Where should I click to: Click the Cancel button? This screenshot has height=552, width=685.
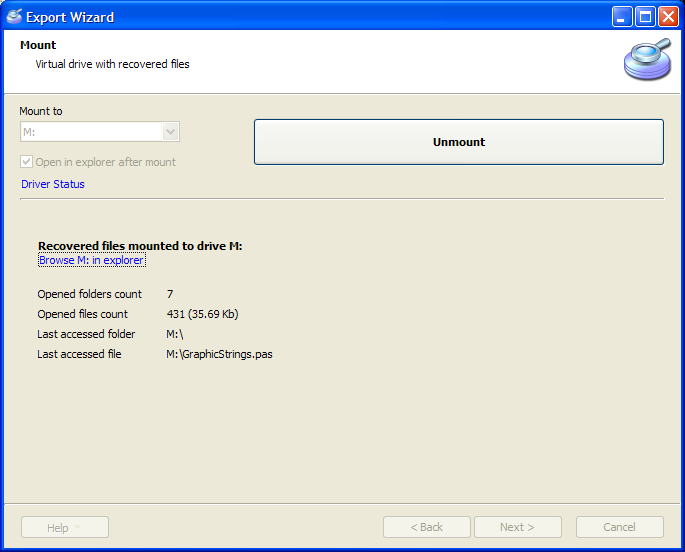(619, 527)
